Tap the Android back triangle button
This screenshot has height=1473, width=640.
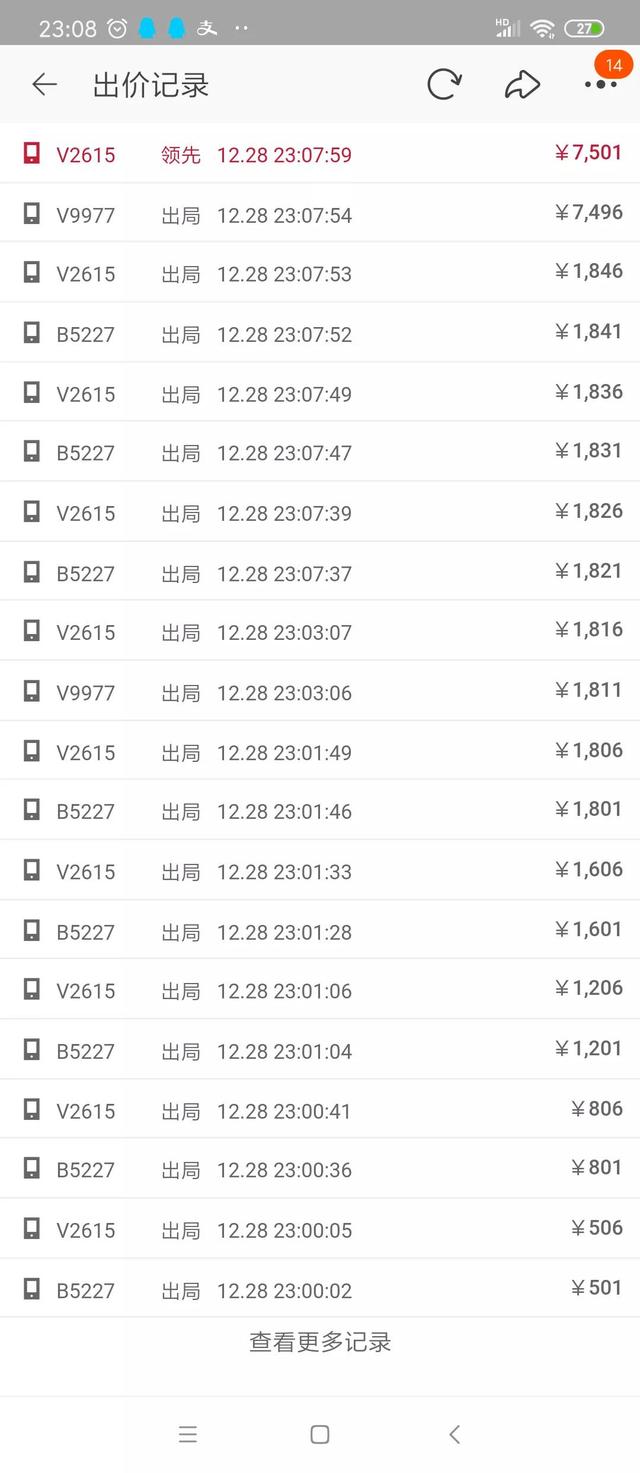coord(454,1434)
